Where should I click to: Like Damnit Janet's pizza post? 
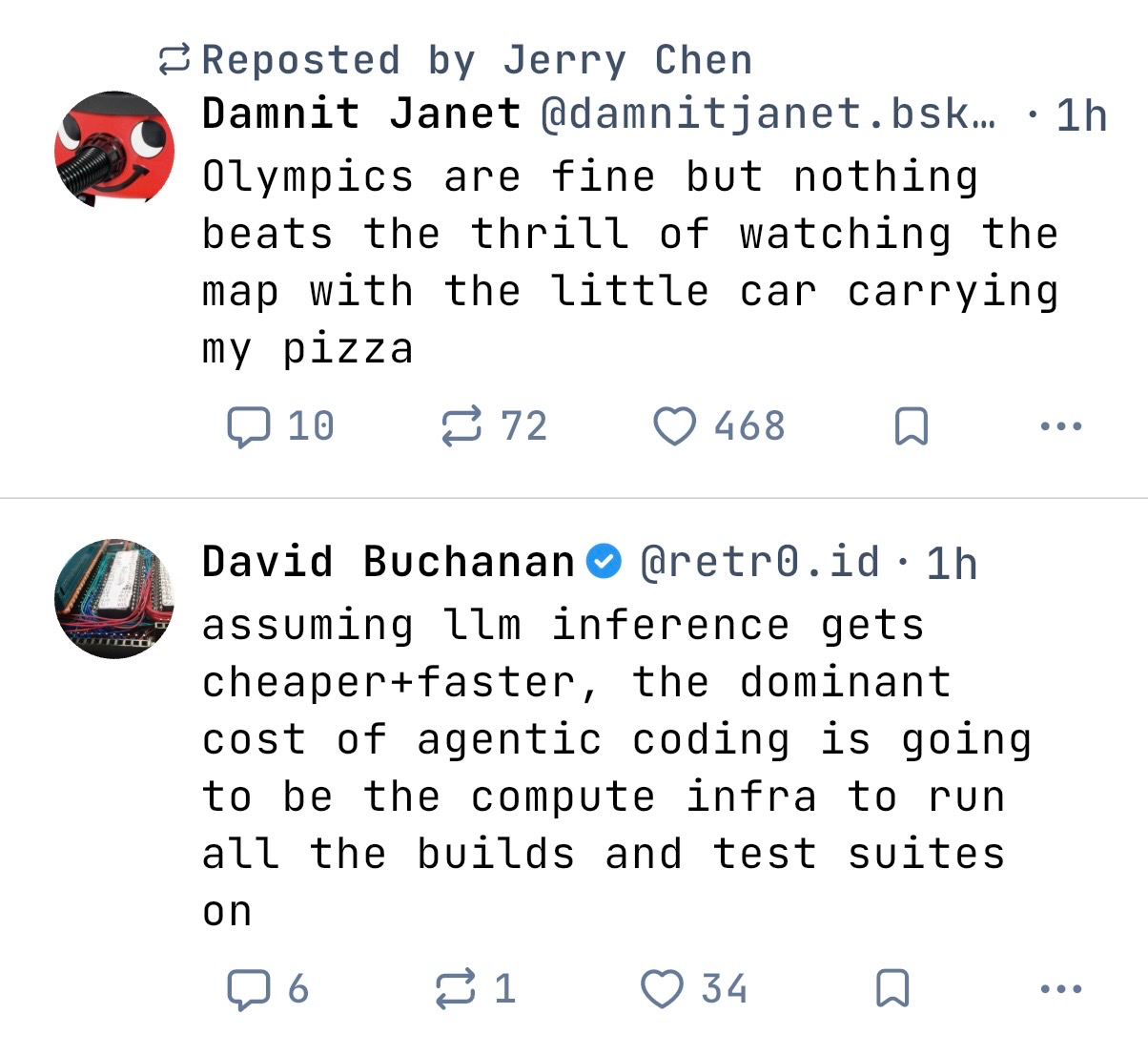(674, 426)
